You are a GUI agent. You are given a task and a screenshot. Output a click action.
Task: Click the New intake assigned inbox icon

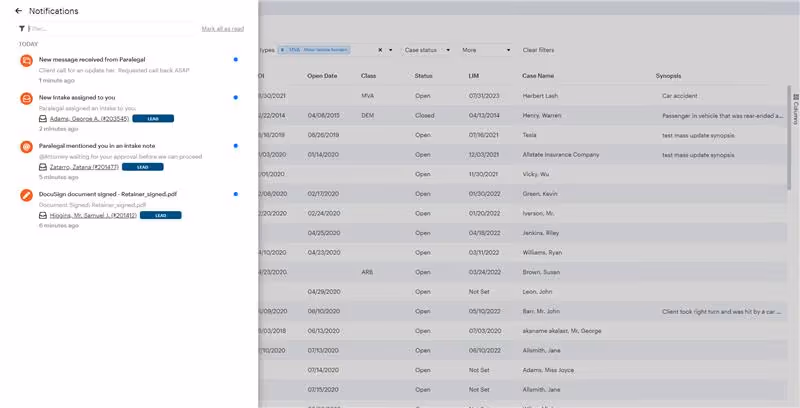click(27, 98)
